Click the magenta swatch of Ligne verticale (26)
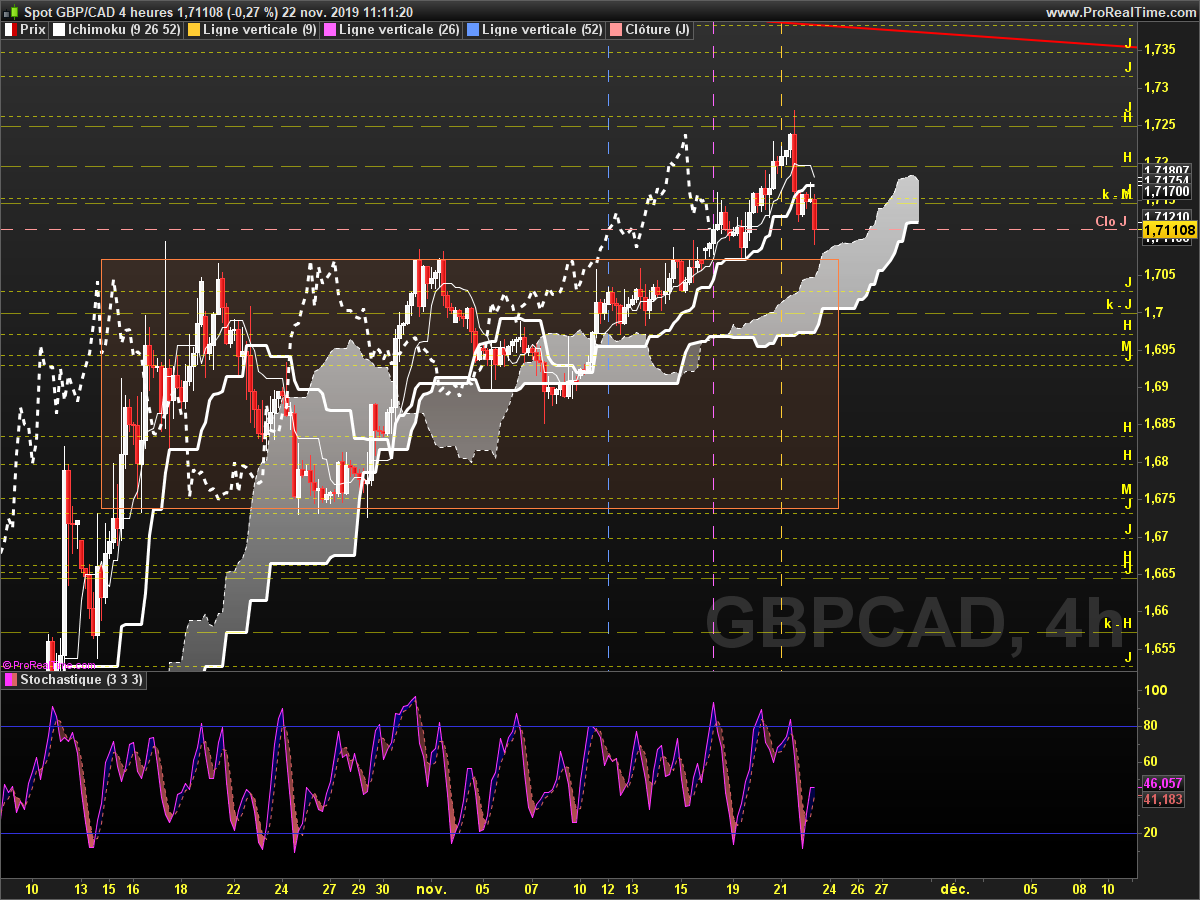The width and height of the screenshot is (1200, 900). (330, 30)
